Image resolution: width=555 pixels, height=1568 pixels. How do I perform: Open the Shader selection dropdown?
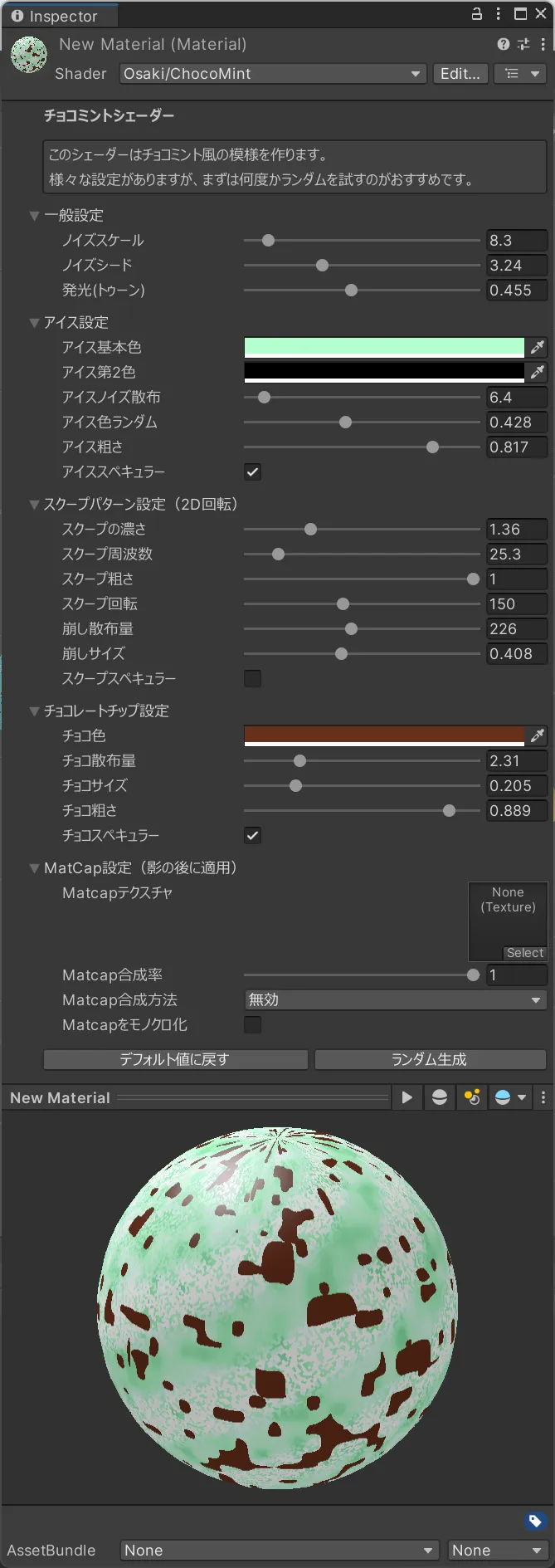point(271,74)
